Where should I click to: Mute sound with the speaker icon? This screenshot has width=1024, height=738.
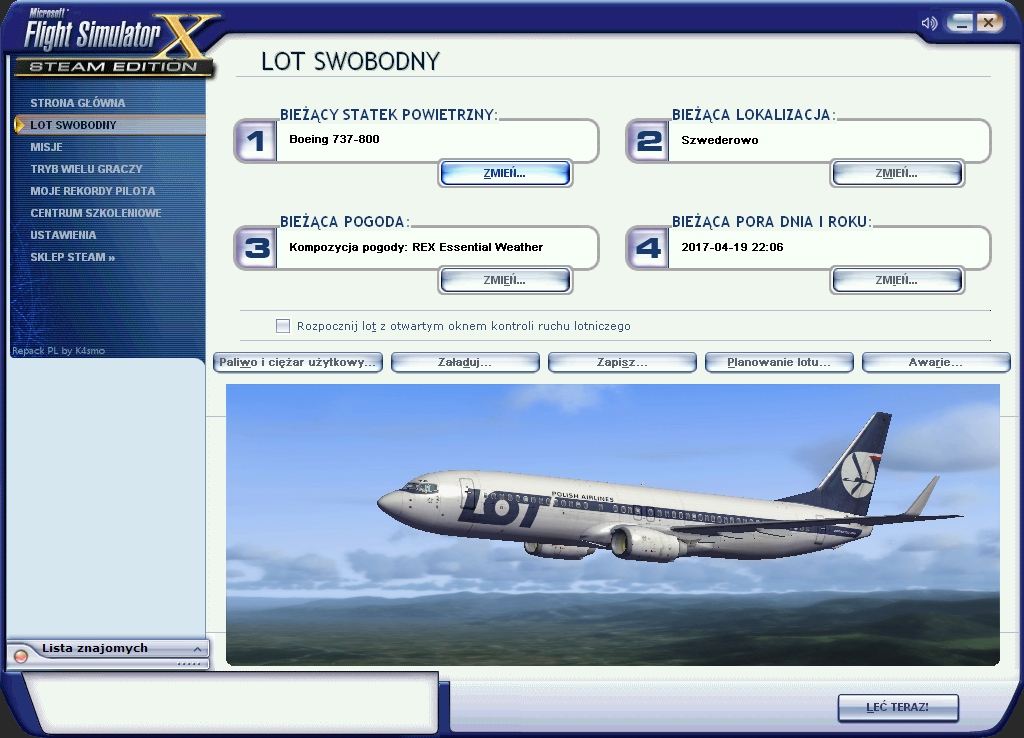pos(929,24)
